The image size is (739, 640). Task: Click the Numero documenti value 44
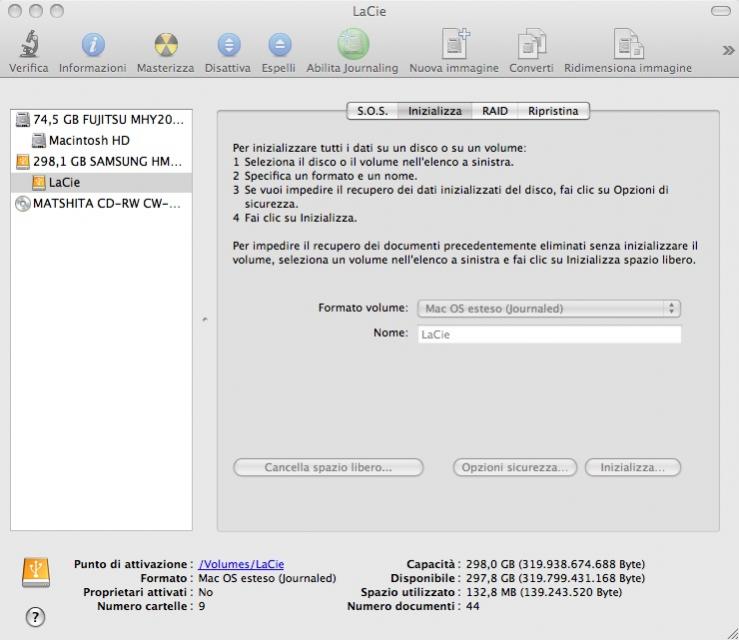[473, 607]
